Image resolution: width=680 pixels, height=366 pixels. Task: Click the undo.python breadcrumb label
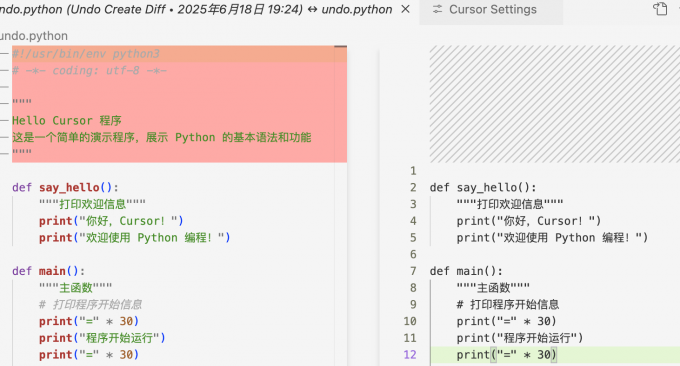(34, 36)
